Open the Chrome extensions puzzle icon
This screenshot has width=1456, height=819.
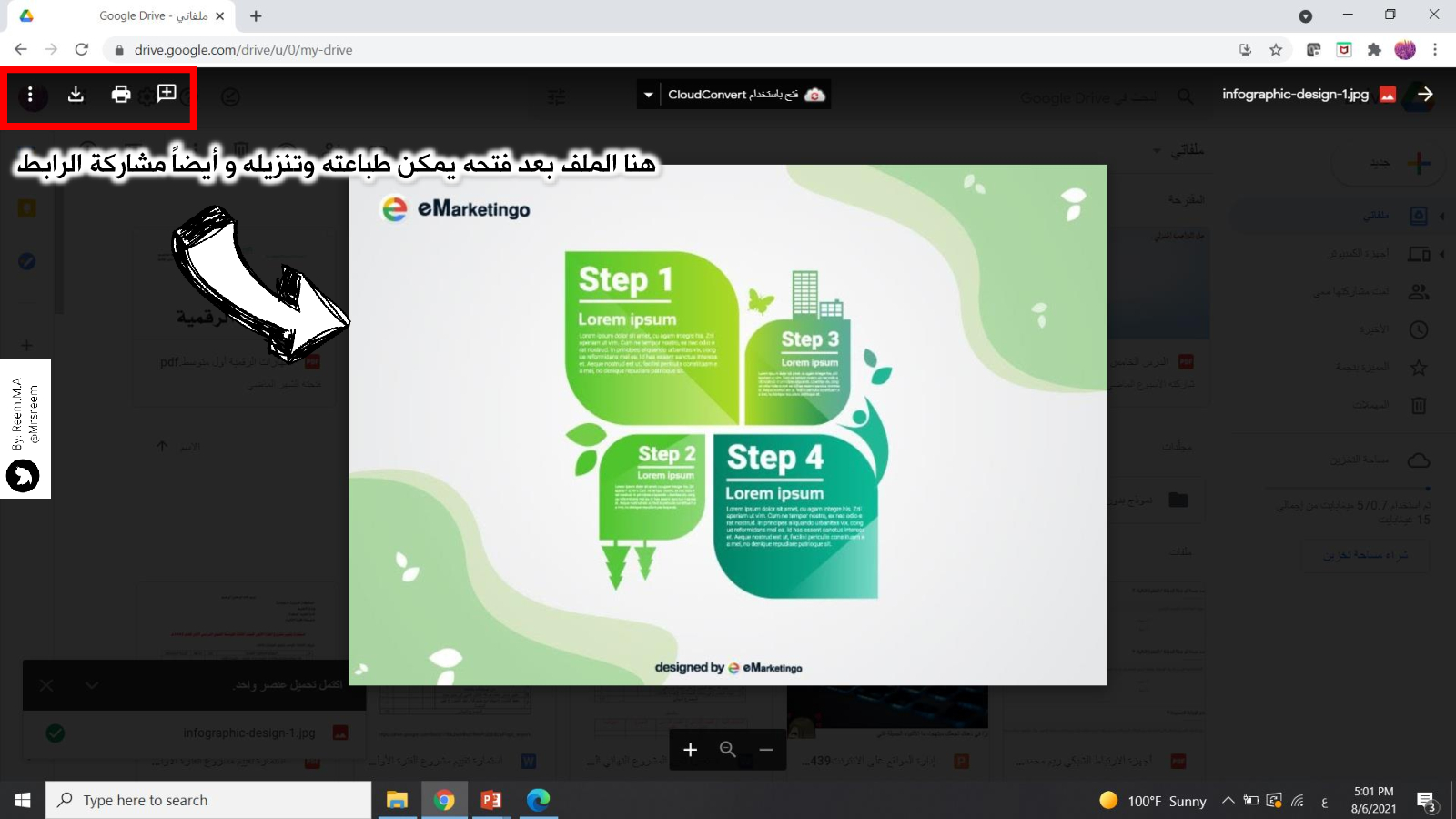tap(1374, 50)
